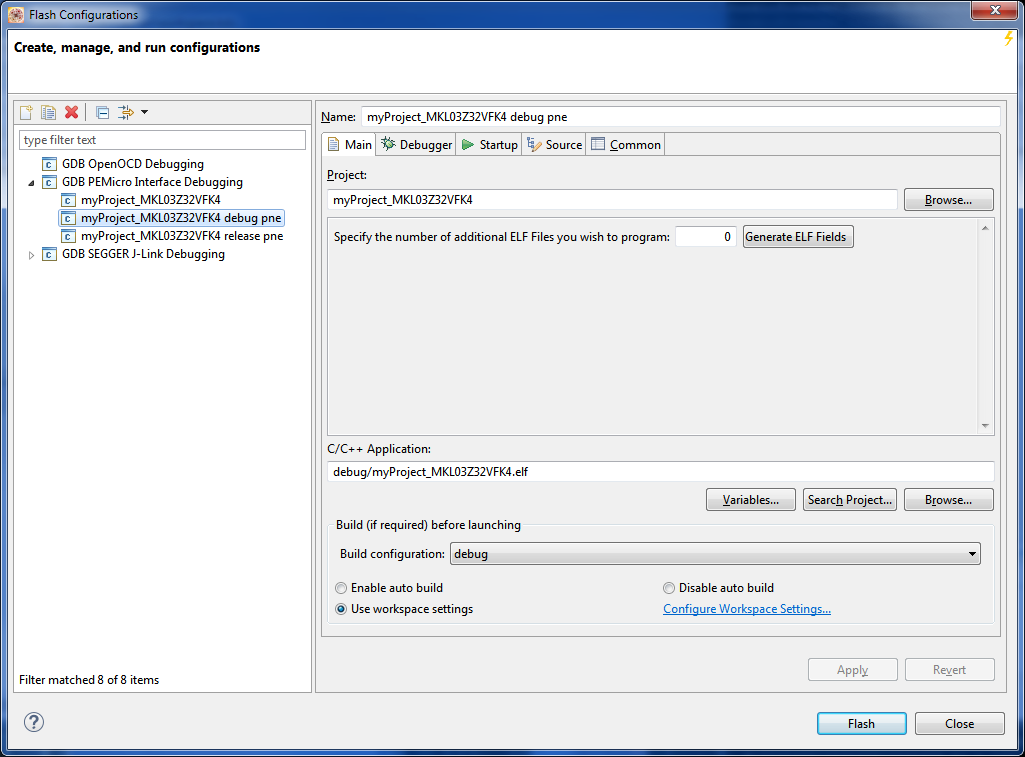
Task: Click the help question mark icon
Action: 34,722
